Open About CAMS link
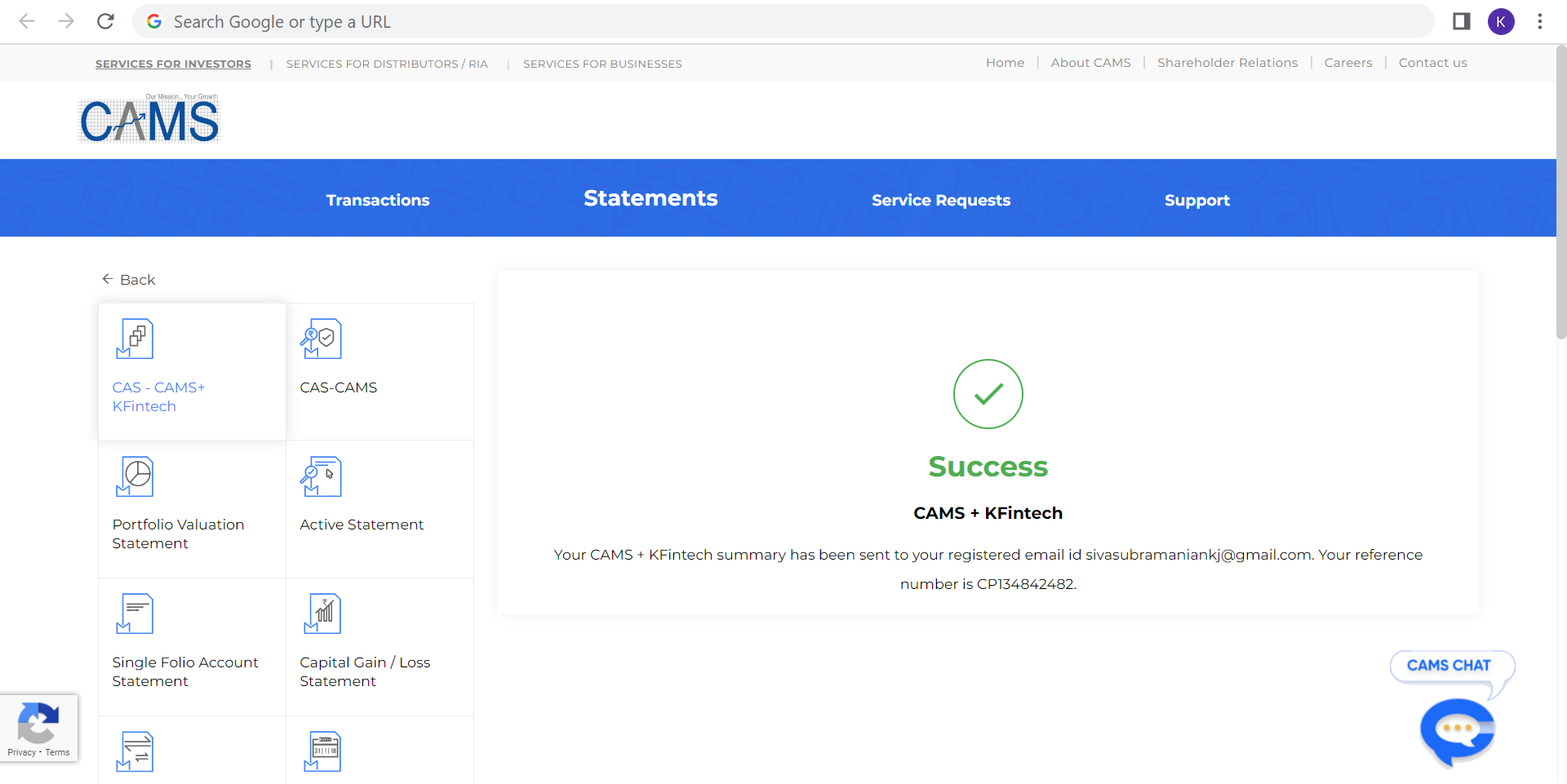 tap(1090, 63)
